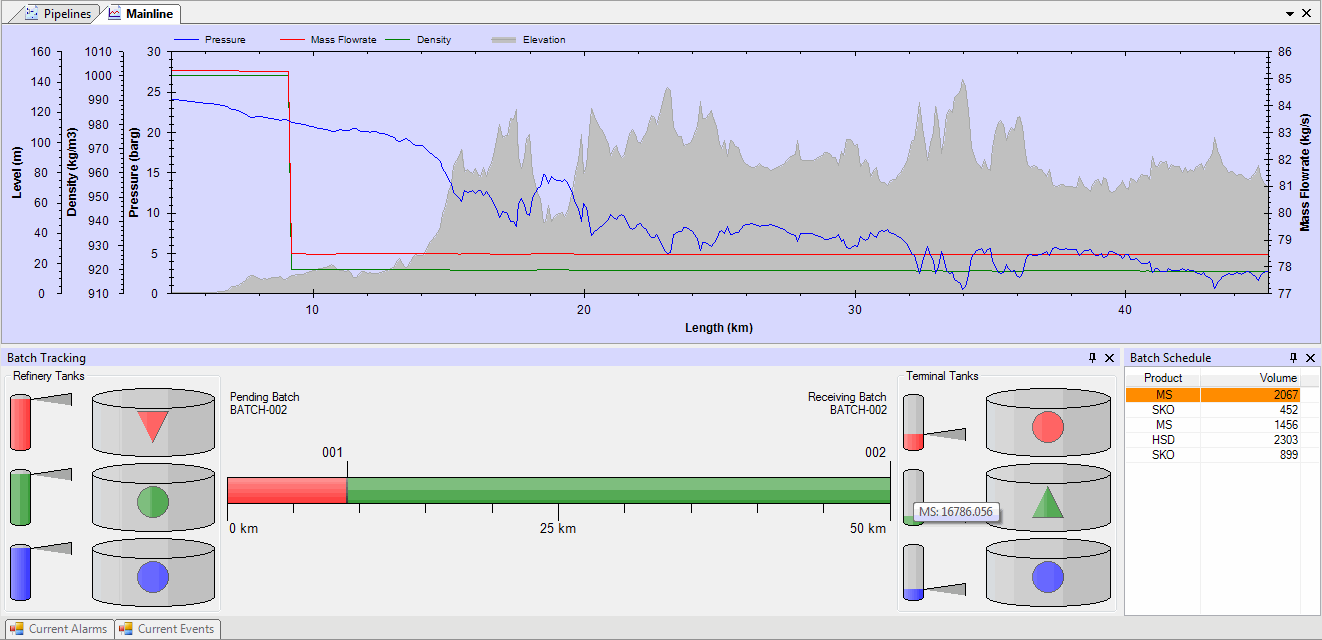Click the blue refinery storage tank
The image size is (1322, 640).
tap(153, 574)
